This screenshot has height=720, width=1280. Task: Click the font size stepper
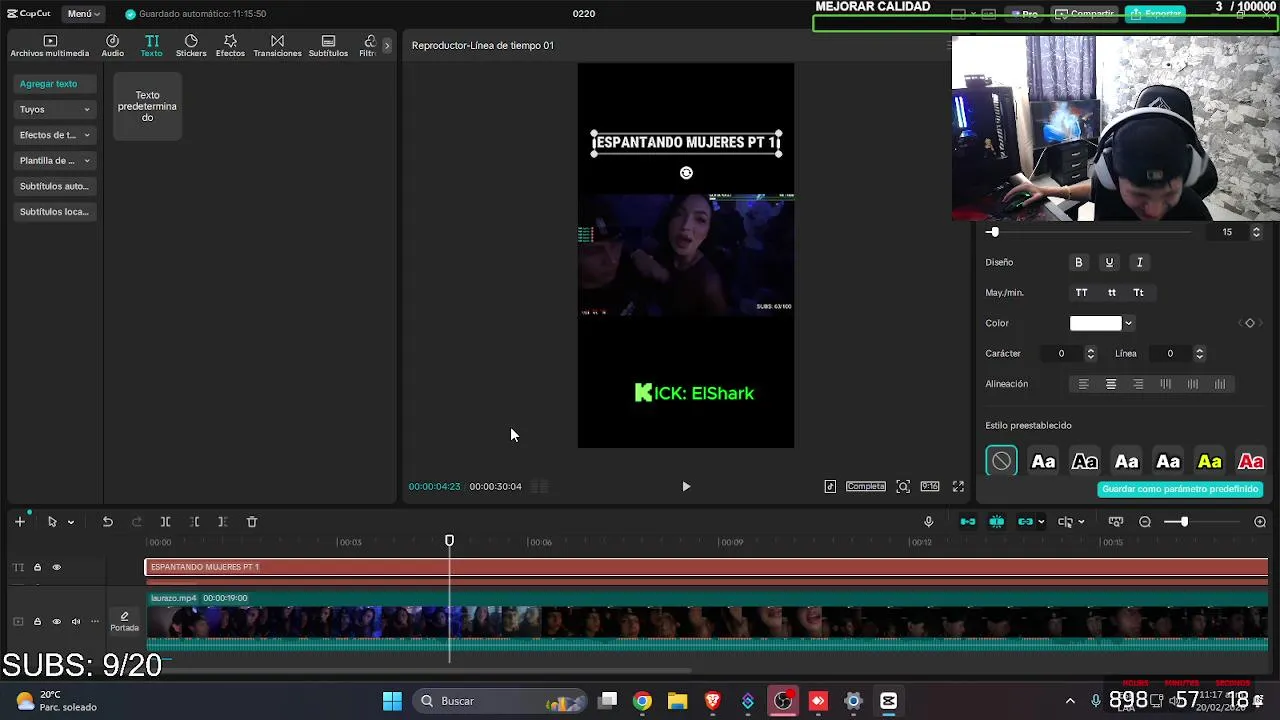1256,232
